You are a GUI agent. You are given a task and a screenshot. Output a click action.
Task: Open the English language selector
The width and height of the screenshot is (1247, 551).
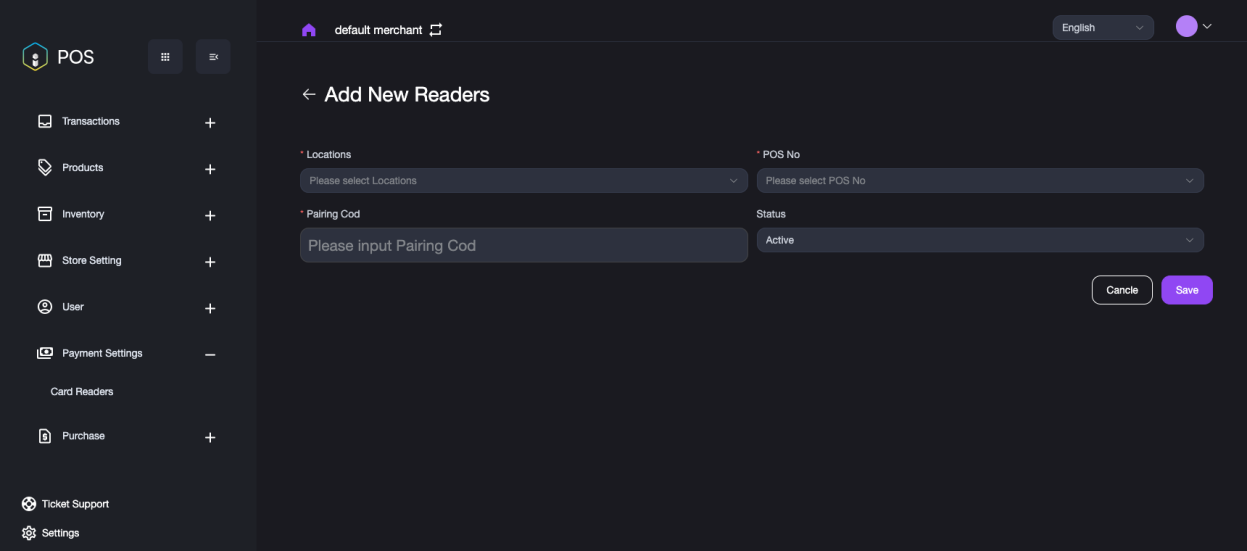[1102, 28]
